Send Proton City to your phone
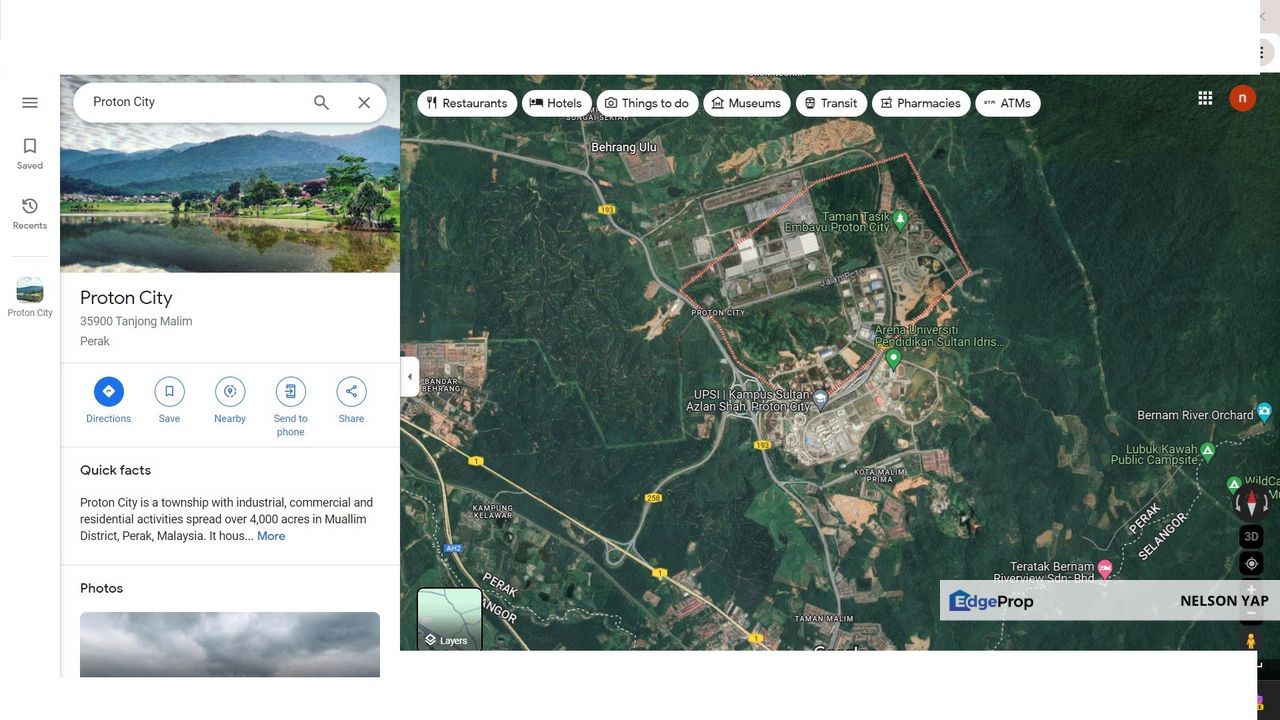This screenshot has width=1280, height=720. coord(290,391)
